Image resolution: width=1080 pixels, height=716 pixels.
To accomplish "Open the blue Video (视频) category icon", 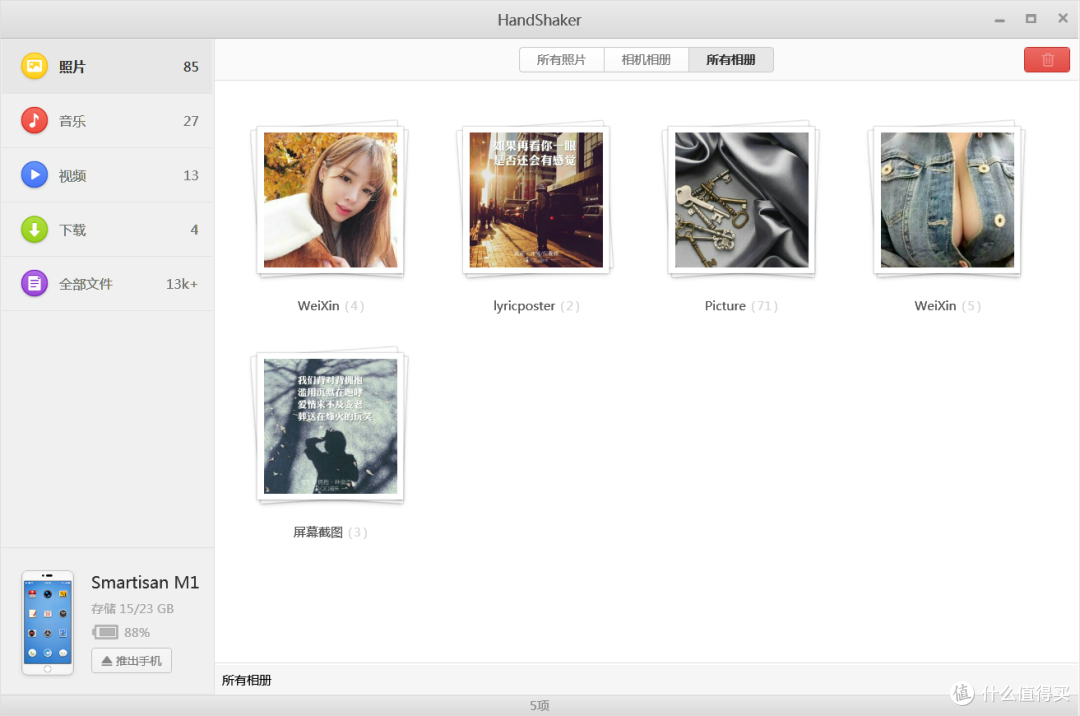I will pos(34,175).
